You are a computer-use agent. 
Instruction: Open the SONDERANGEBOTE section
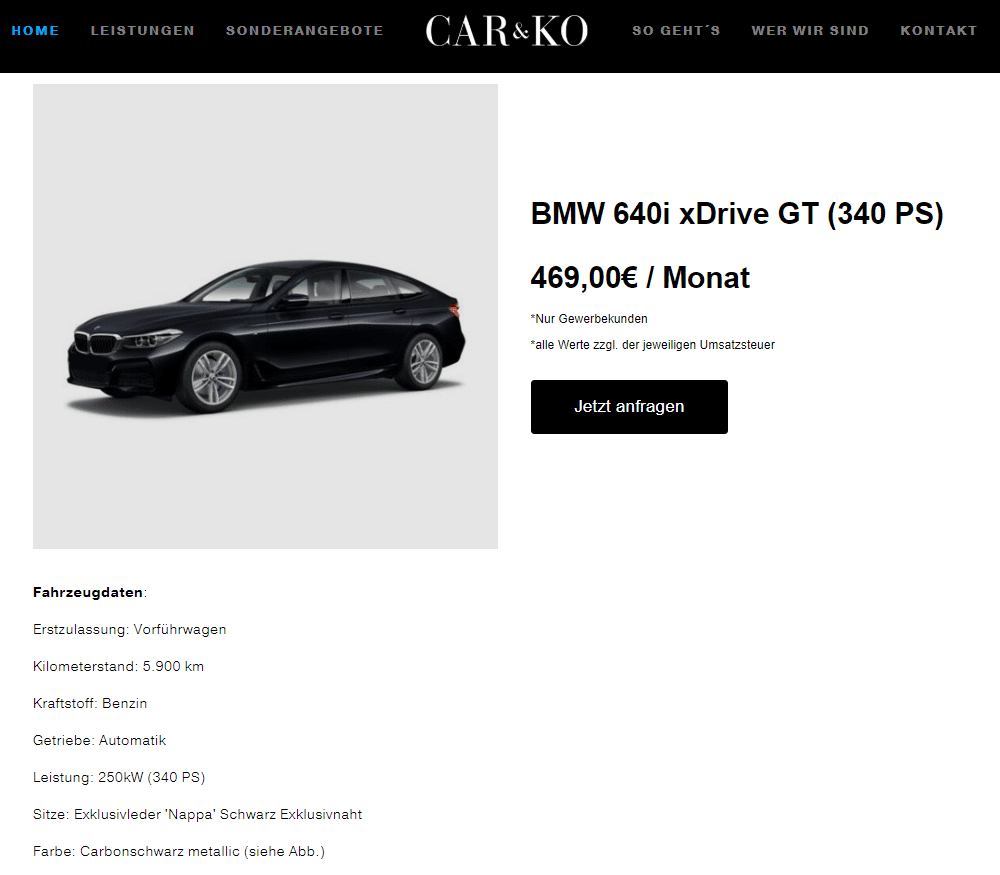tap(304, 31)
